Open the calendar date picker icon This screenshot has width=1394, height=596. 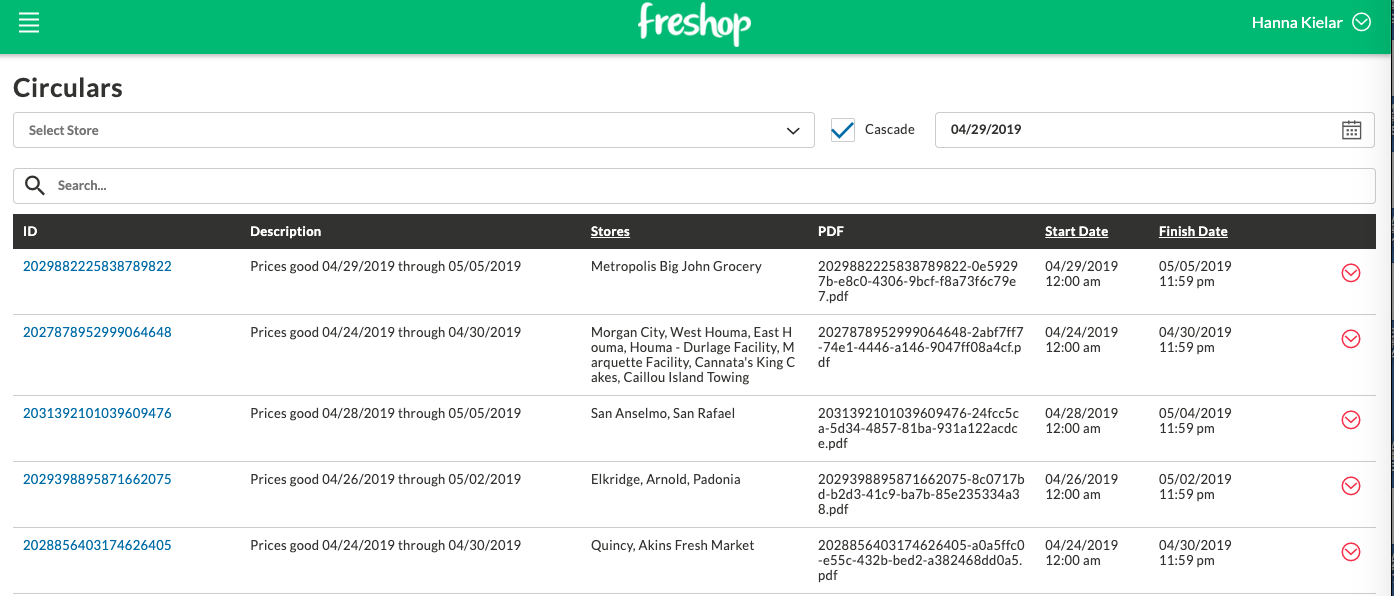pyautogui.click(x=1351, y=130)
